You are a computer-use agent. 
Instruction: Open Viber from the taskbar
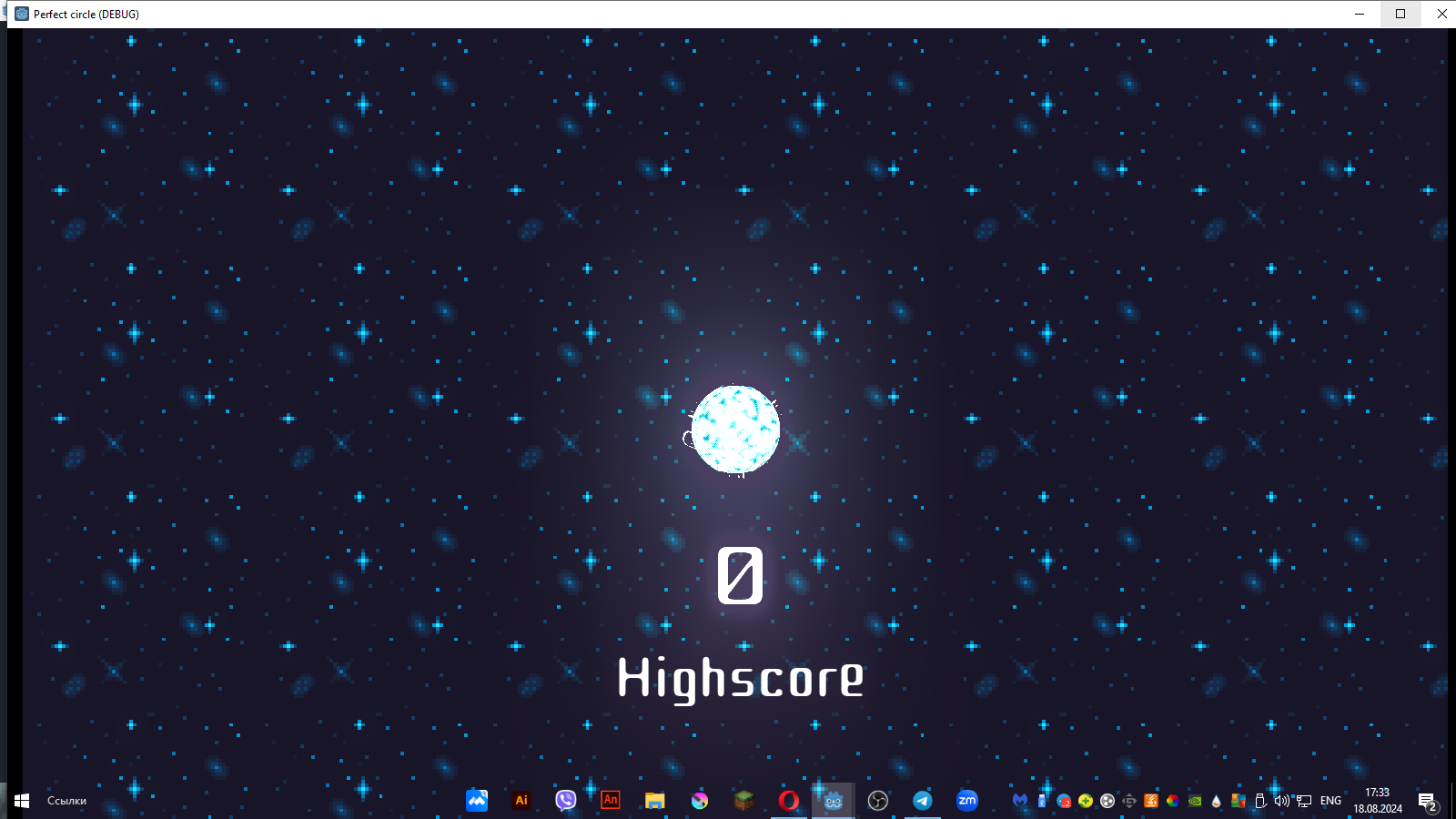pyautogui.click(x=566, y=801)
